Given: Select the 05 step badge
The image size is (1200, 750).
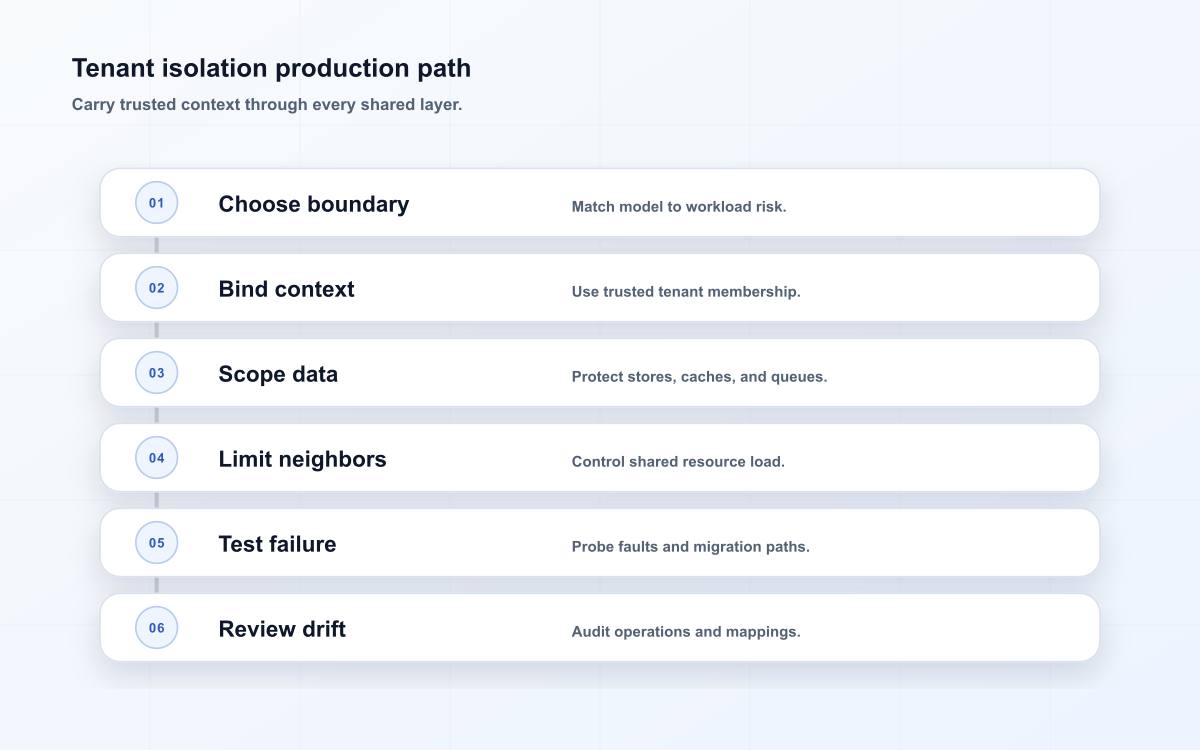Looking at the screenshot, I should click(157, 543).
